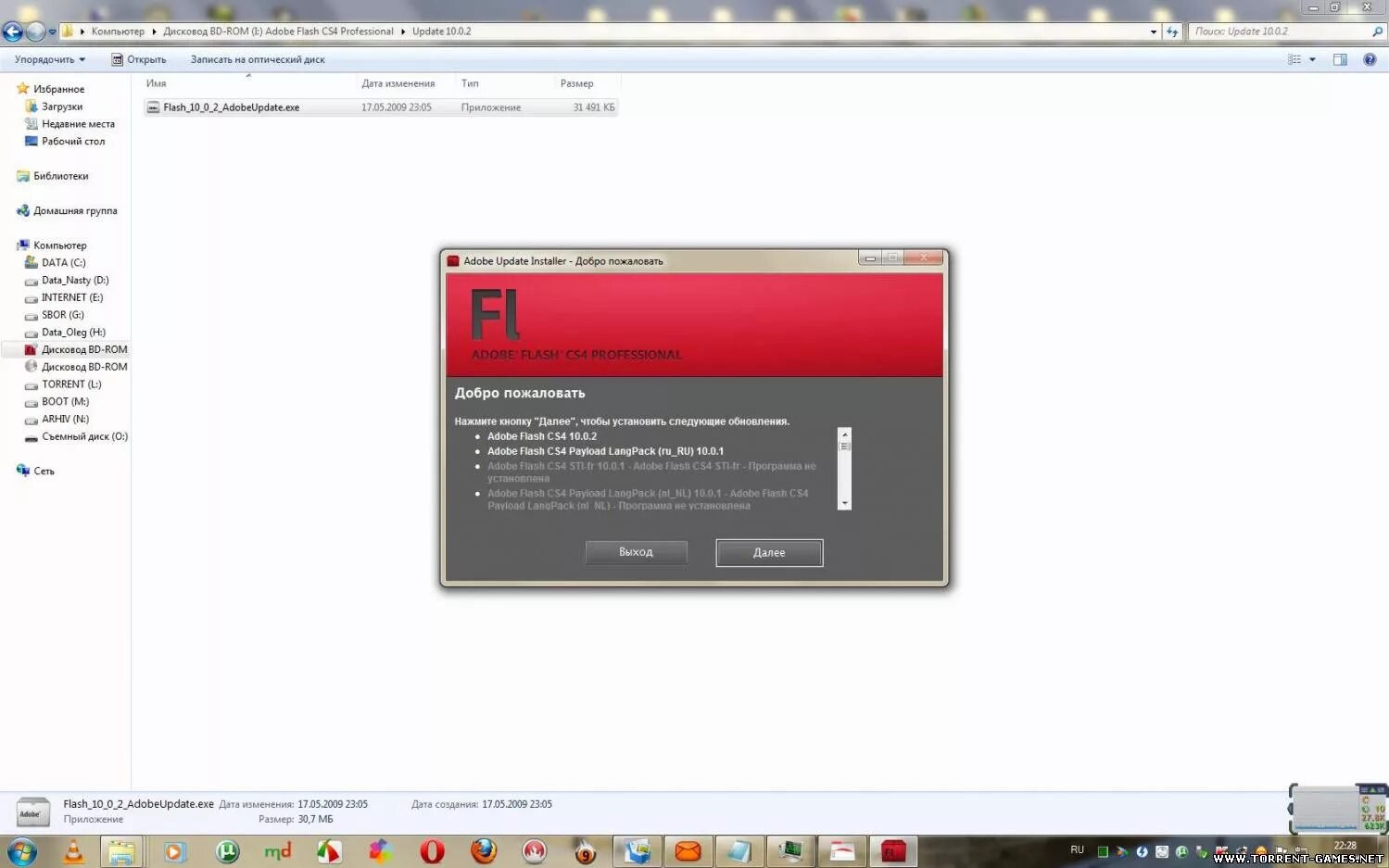
Task: Toggle the preview pane icon
Action: tap(1340, 59)
